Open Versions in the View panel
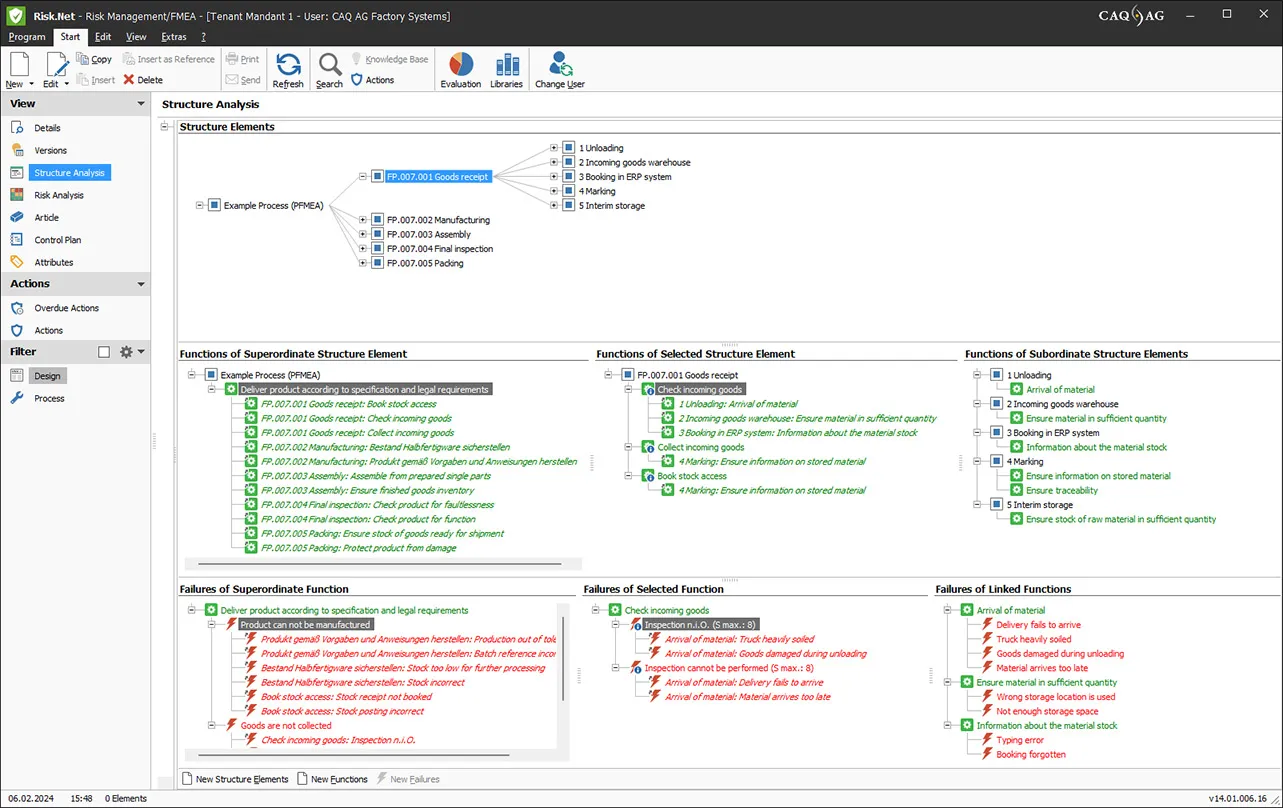1283x808 pixels. click(50, 150)
